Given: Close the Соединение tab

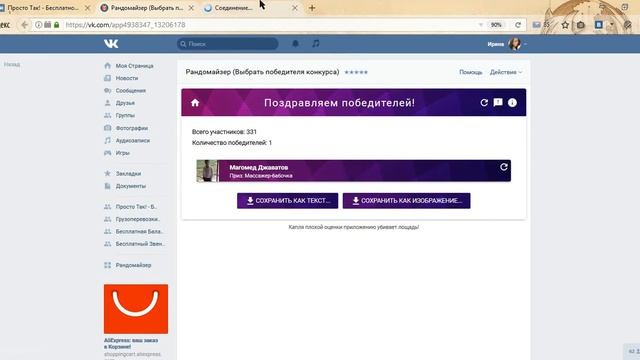Looking at the screenshot, I should (295, 8).
